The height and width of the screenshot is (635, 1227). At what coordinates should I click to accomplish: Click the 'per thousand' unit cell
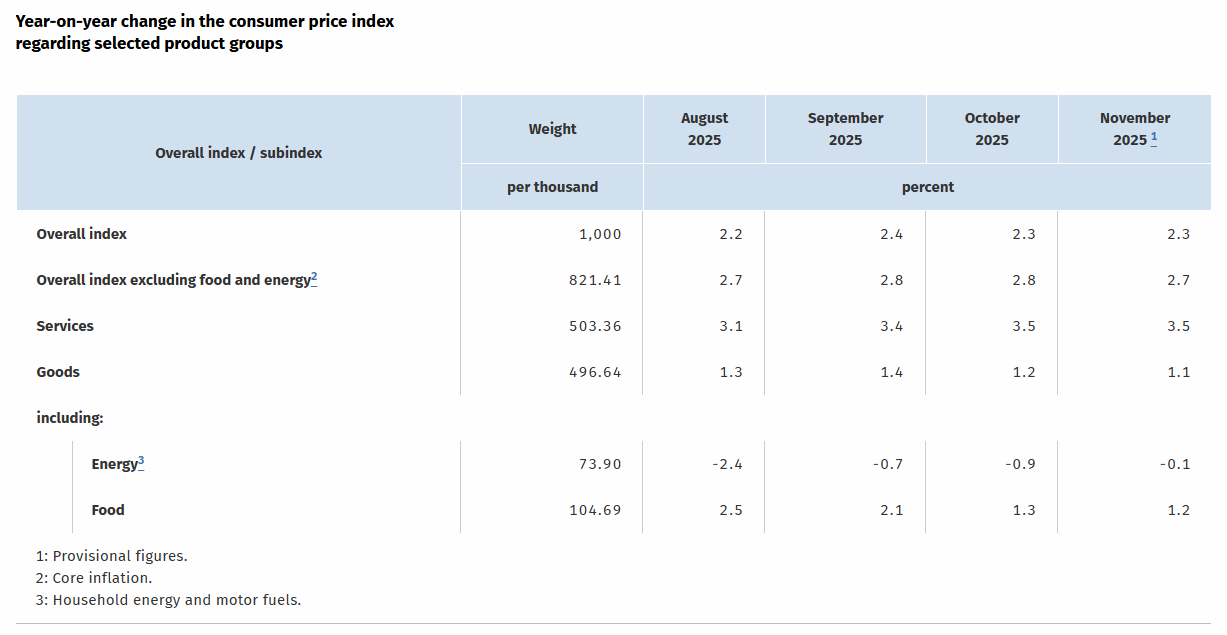(552, 187)
